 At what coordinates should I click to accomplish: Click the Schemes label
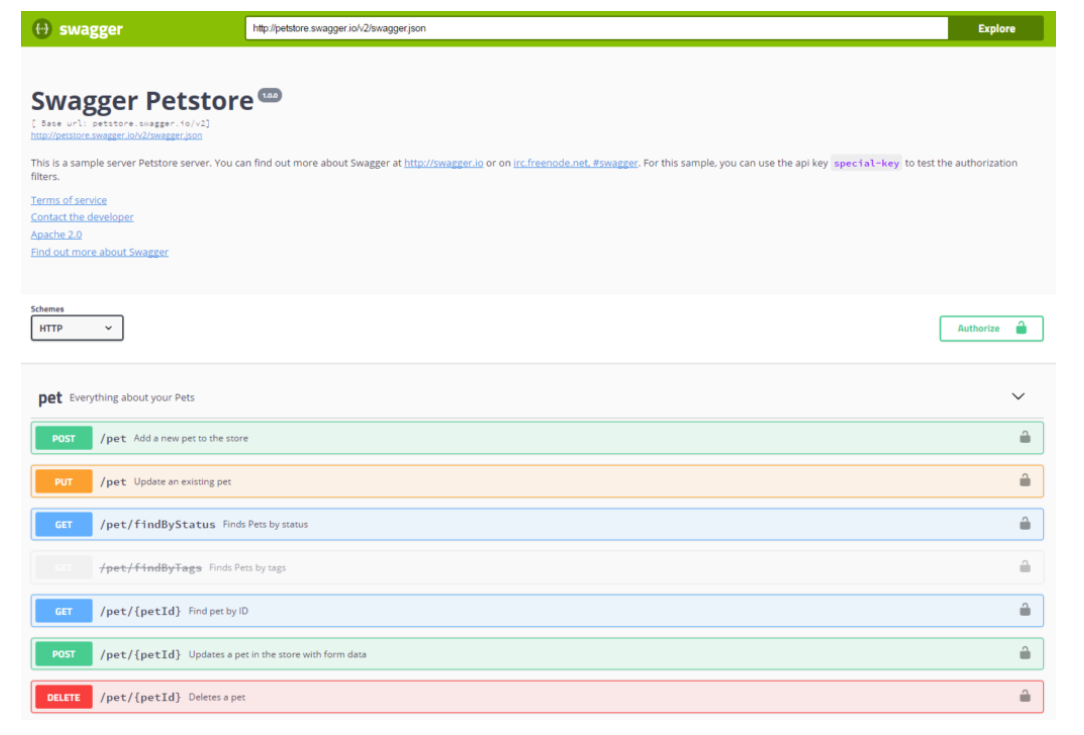pyautogui.click(x=47, y=309)
